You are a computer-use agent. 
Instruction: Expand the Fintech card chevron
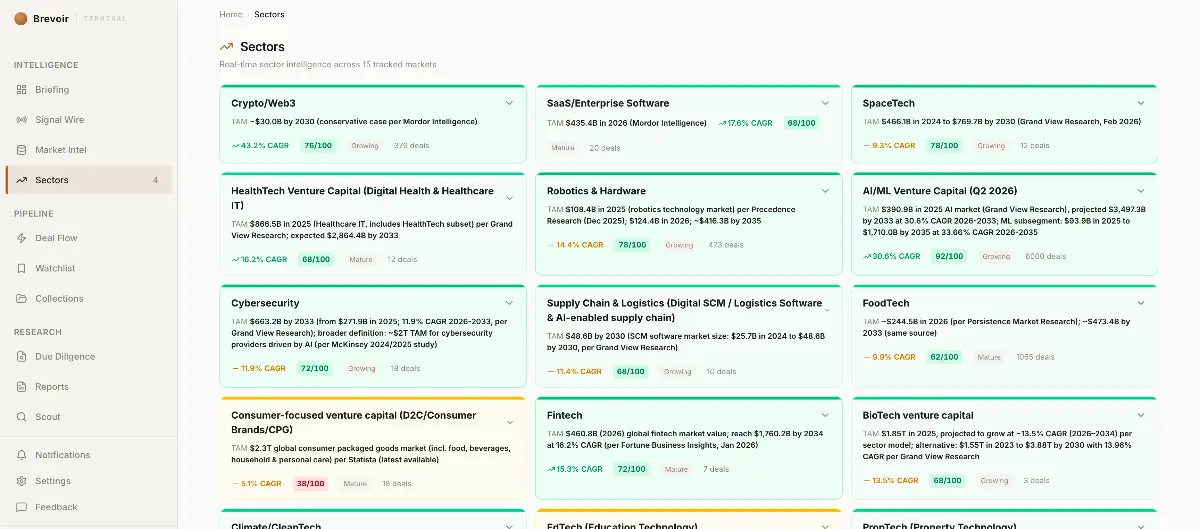[825, 415]
